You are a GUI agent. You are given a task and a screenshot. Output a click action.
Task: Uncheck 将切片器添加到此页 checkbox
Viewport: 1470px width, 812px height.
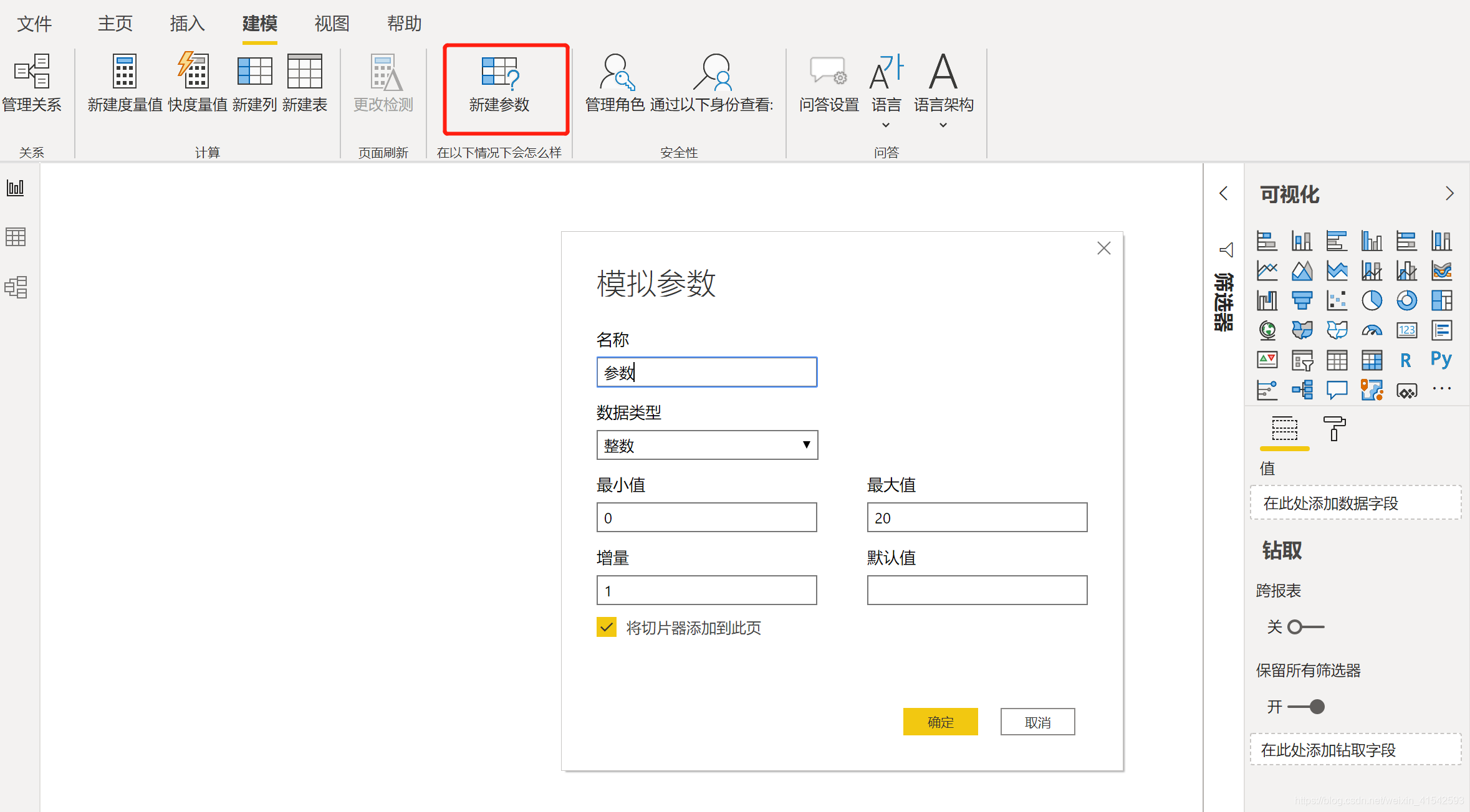click(607, 627)
